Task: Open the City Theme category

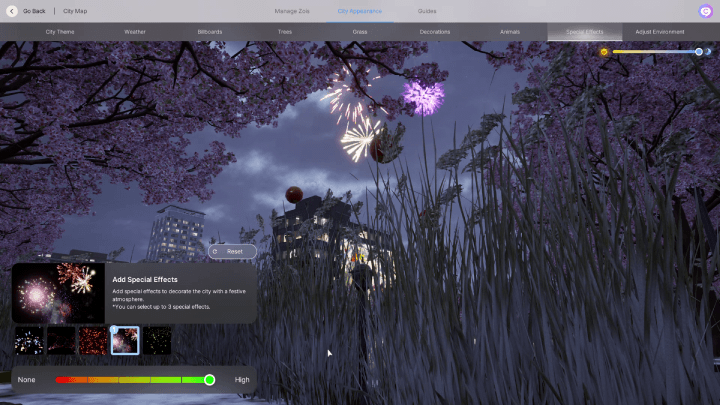Action: pos(60,32)
